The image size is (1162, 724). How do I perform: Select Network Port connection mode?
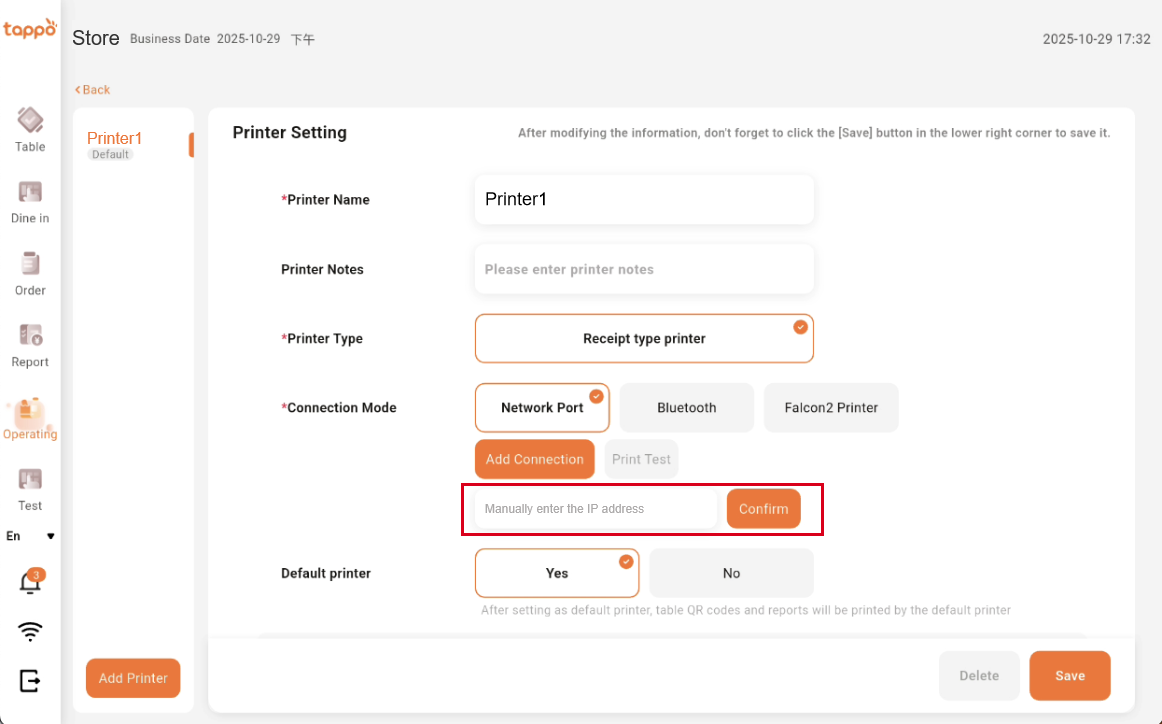click(542, 408)
